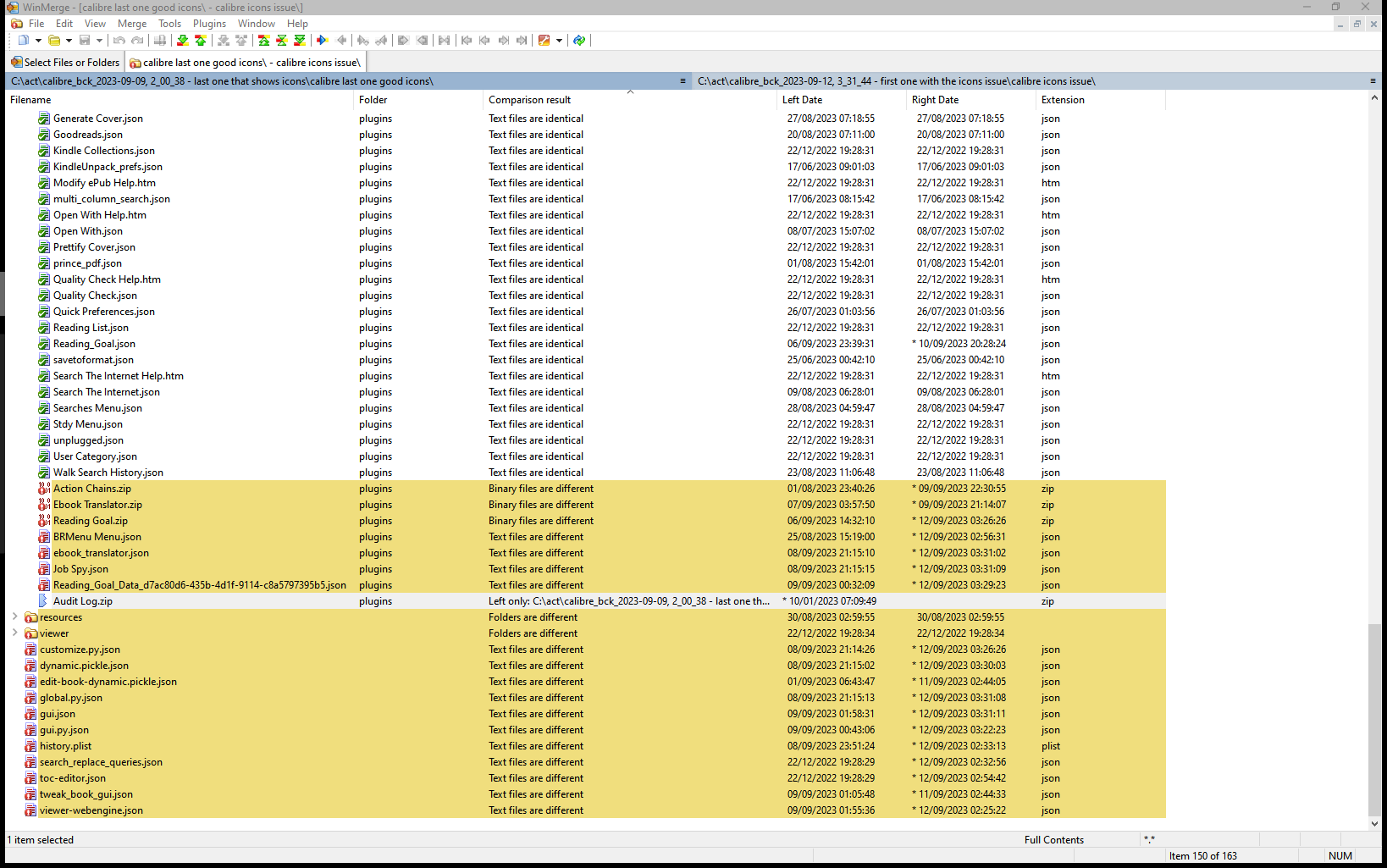The image size is (1387, 868).
Task: Click the Copy Right blue arrow icon
Action: click(x=322, y=41)
